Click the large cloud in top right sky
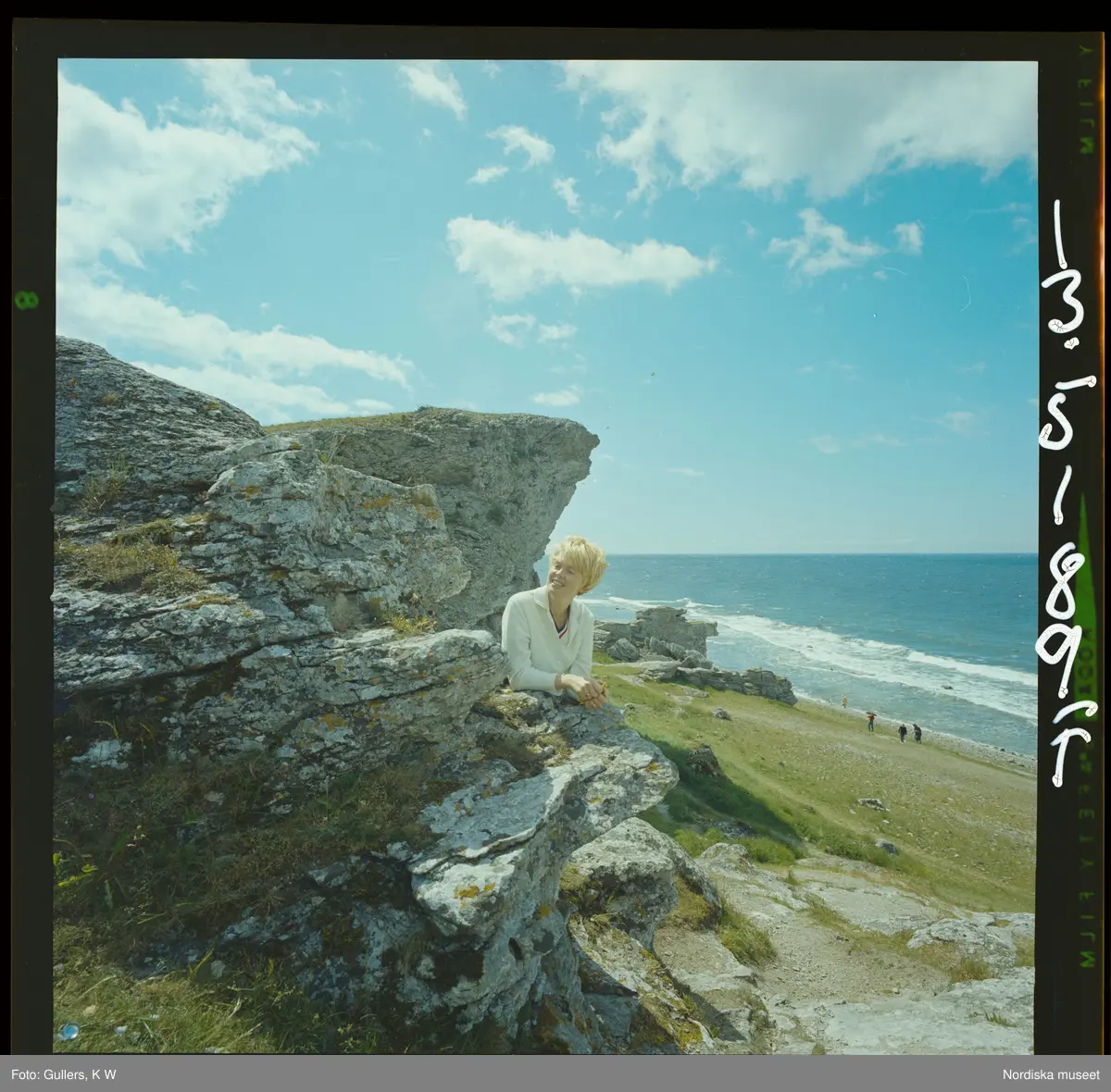1111x1092 pixels. tap(815, 120)
